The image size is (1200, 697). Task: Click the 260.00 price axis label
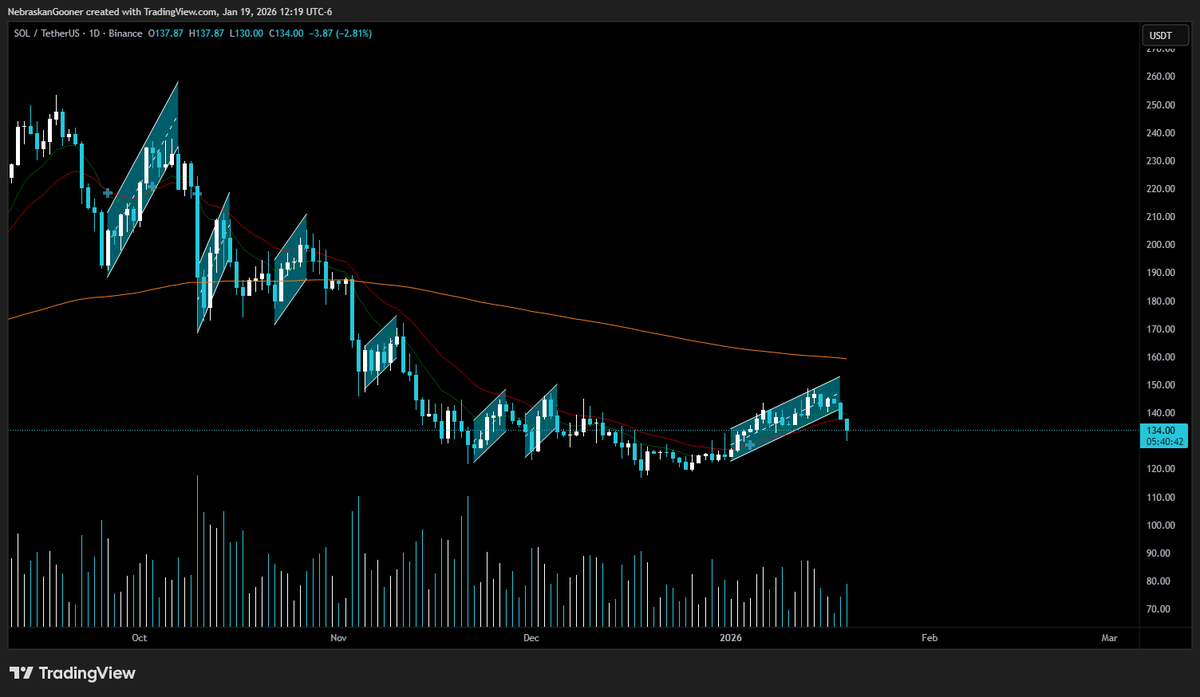click(x=1160, y=77)
